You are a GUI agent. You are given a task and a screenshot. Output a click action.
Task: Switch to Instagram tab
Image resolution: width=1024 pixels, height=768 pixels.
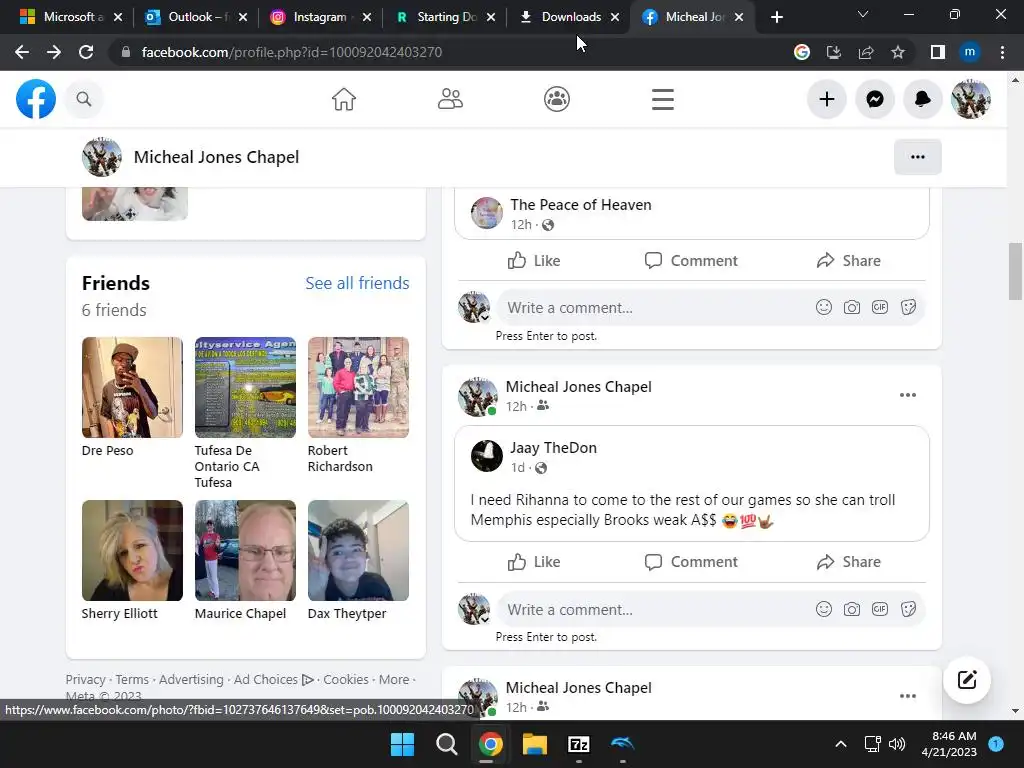(x=320, y=17)
